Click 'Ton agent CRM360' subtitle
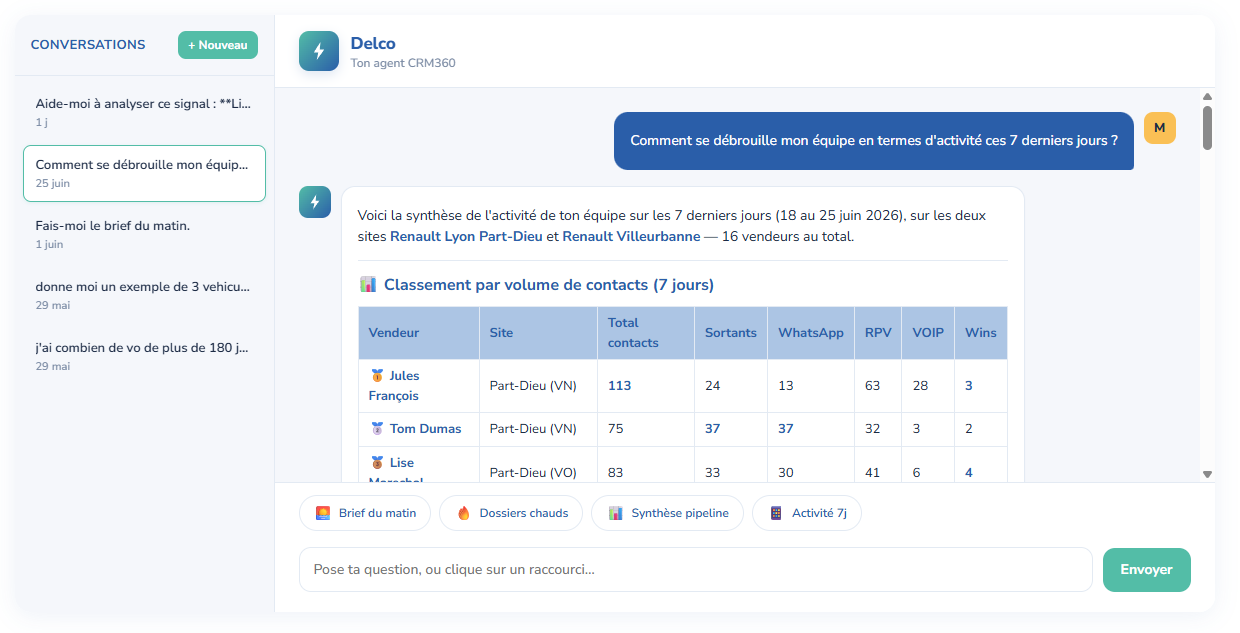The height and width of the screenshot is (633, 1240). point(403,63)
